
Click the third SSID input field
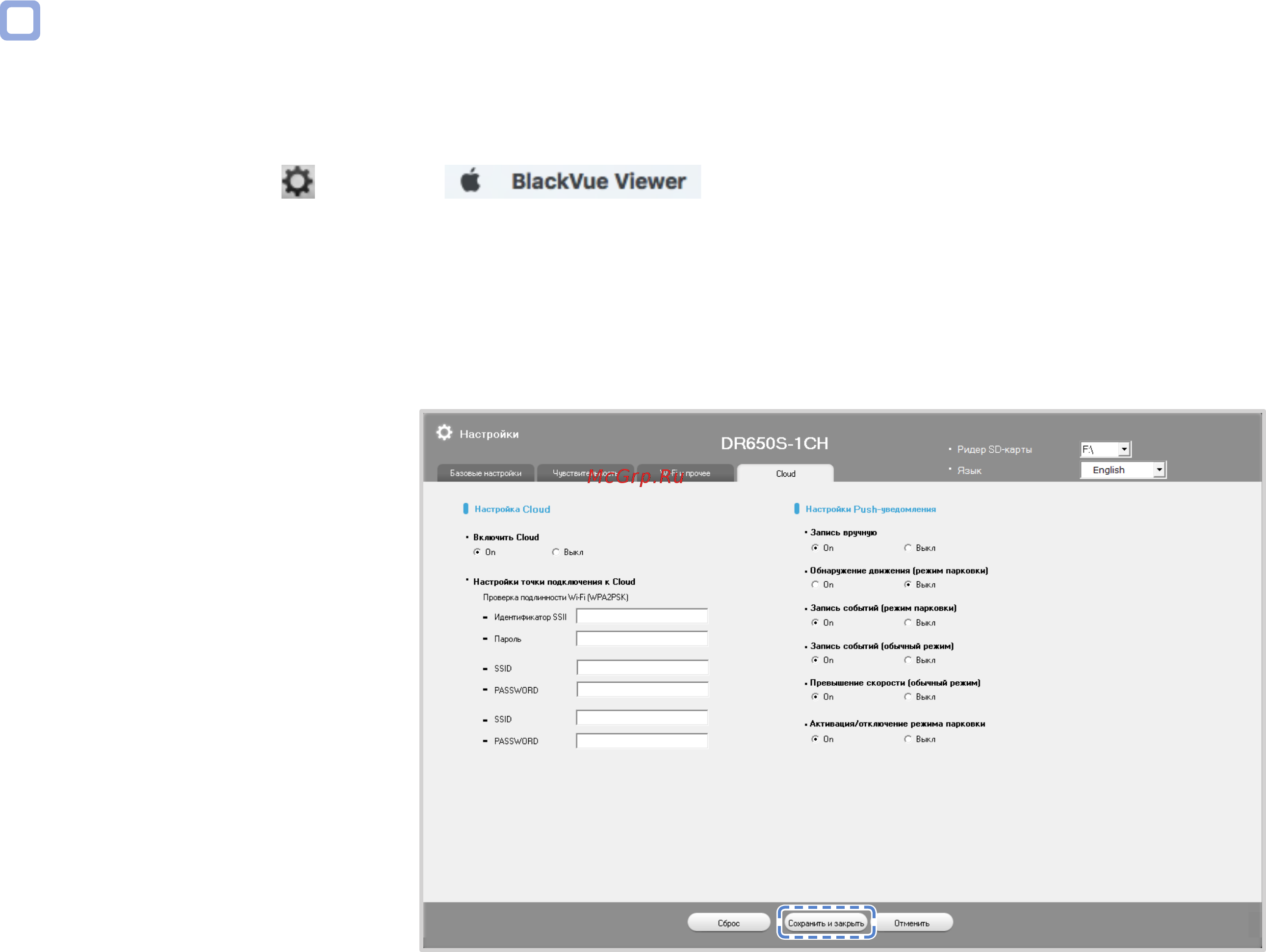click(642, 718)
